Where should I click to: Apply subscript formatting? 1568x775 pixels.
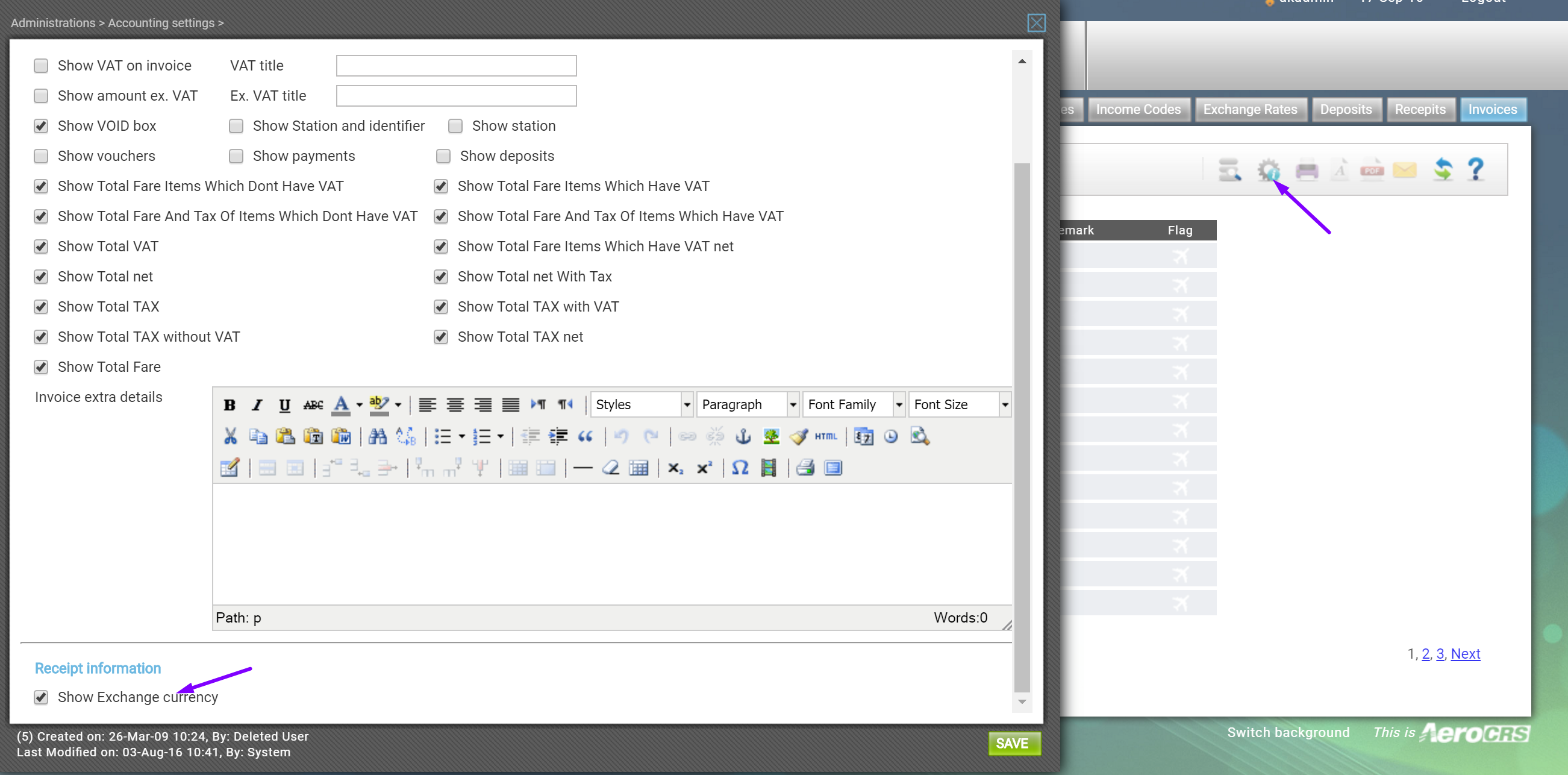coord(676,468)
